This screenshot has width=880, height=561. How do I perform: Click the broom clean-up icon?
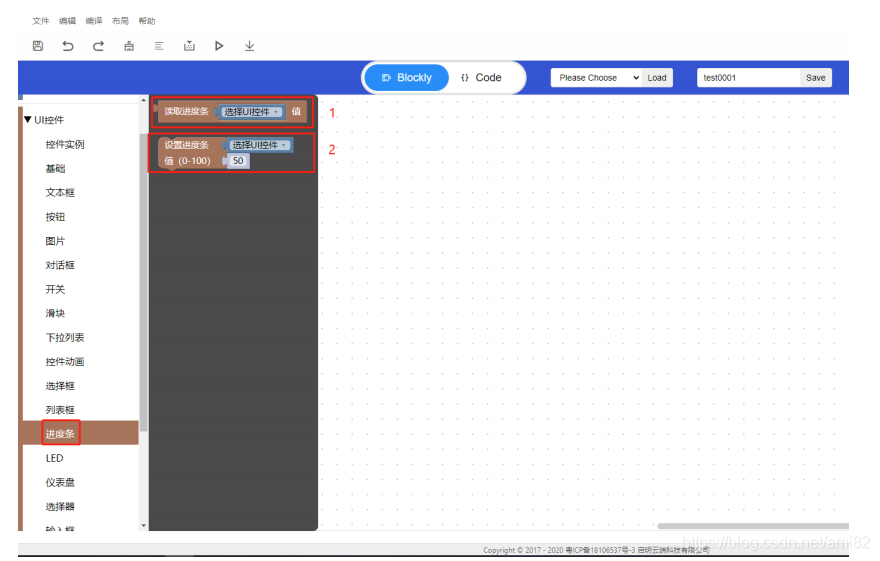(x=129, y=46)
